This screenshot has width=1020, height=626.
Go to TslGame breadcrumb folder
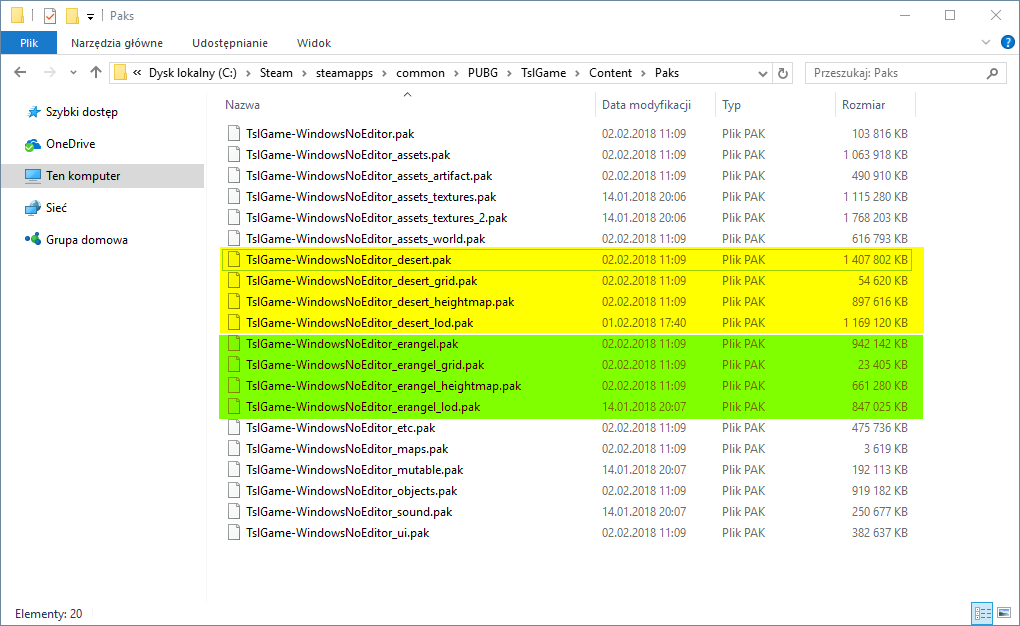[x=543, y=73]
